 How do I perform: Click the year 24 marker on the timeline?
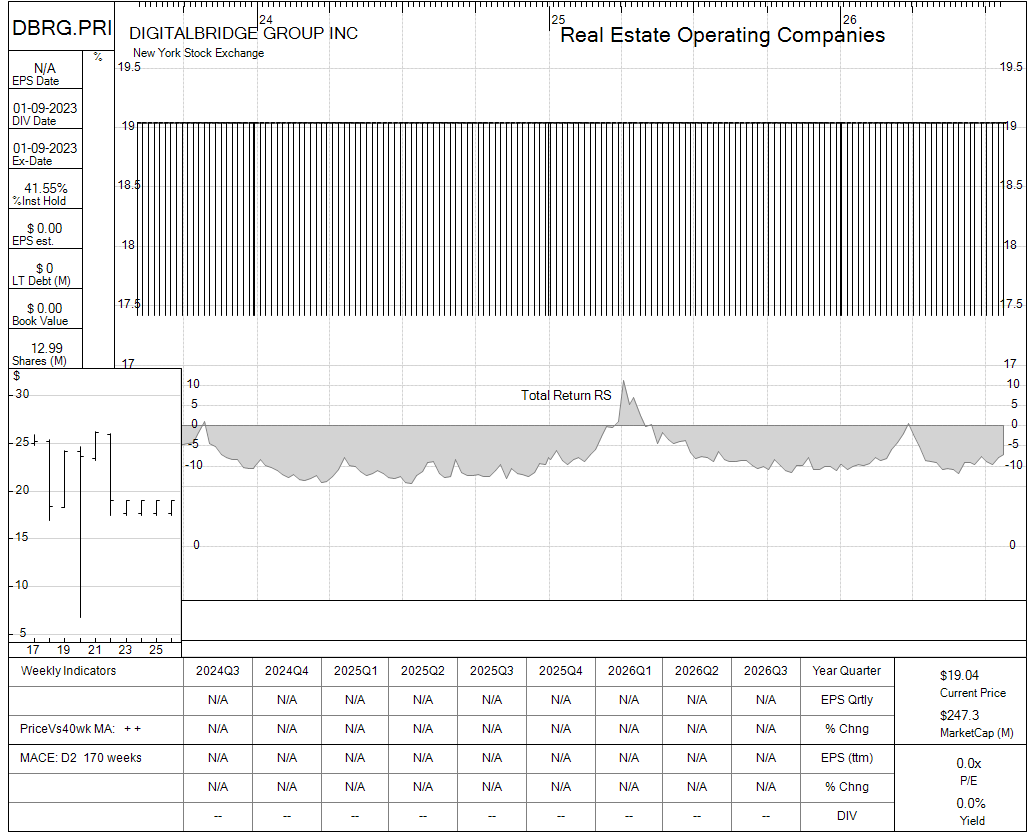click(x=265, y=20)
